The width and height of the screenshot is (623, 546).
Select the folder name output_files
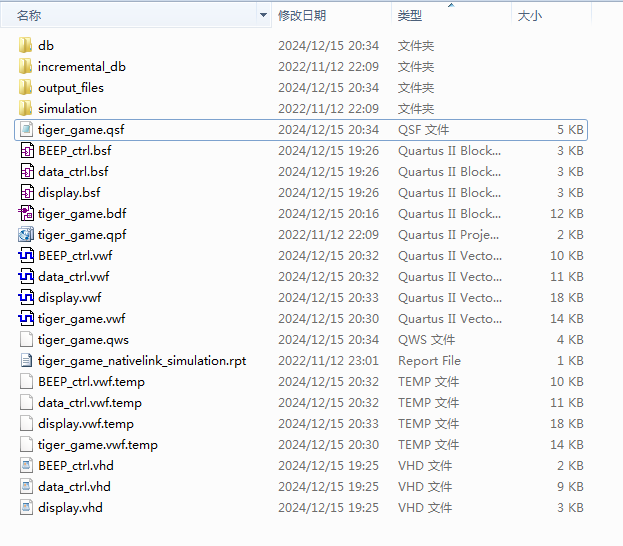pyautogui.click(x=71, y=87)
